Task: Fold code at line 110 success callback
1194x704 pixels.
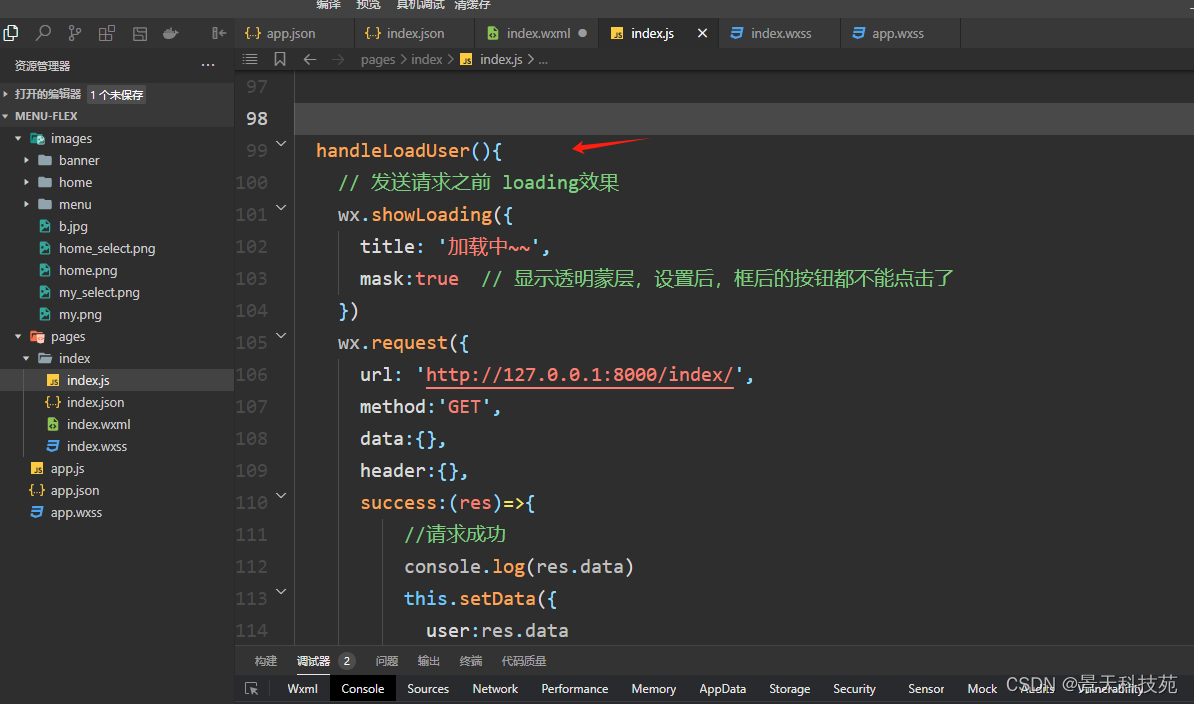Action: [281, 495]
